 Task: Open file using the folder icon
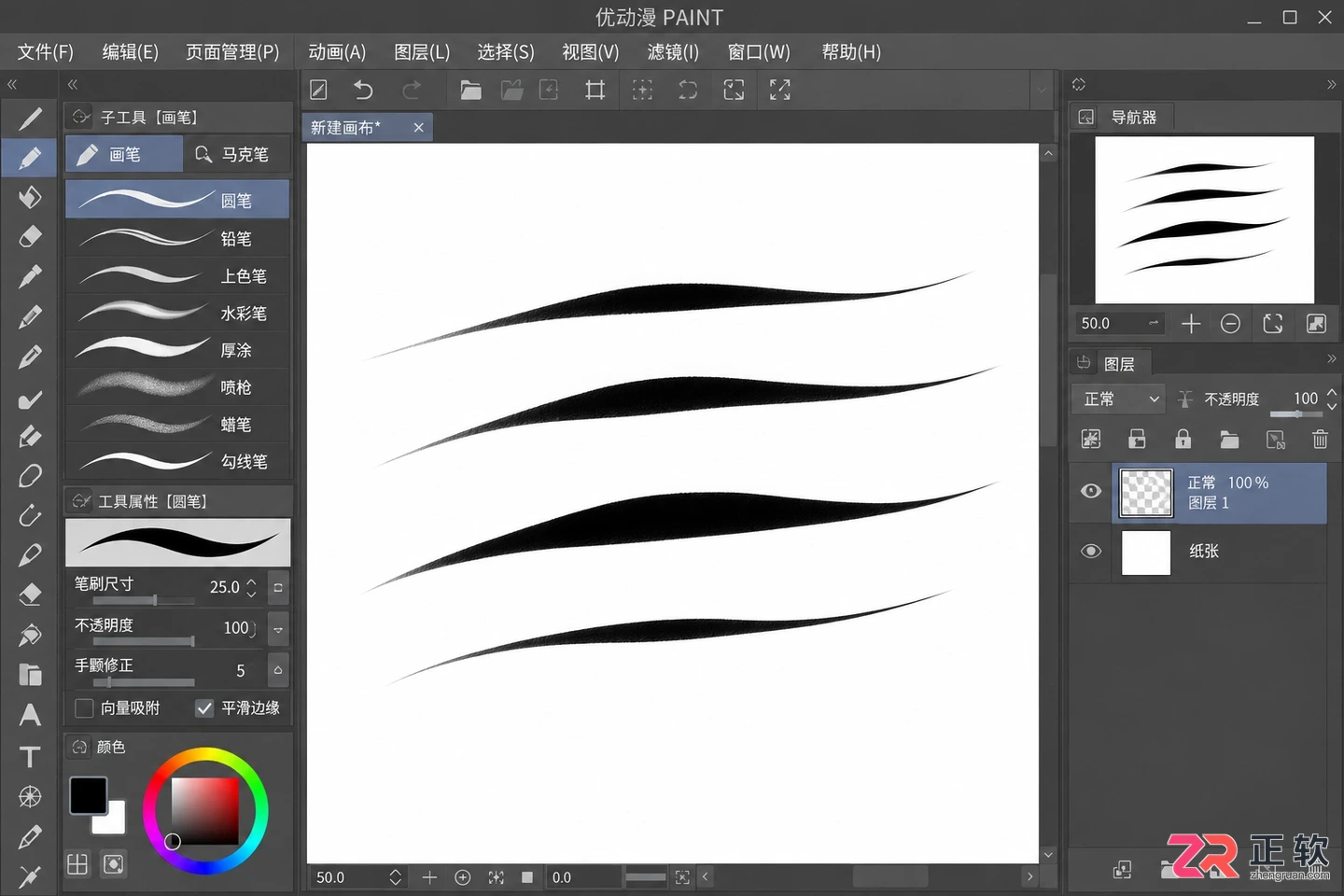[470, 90]
